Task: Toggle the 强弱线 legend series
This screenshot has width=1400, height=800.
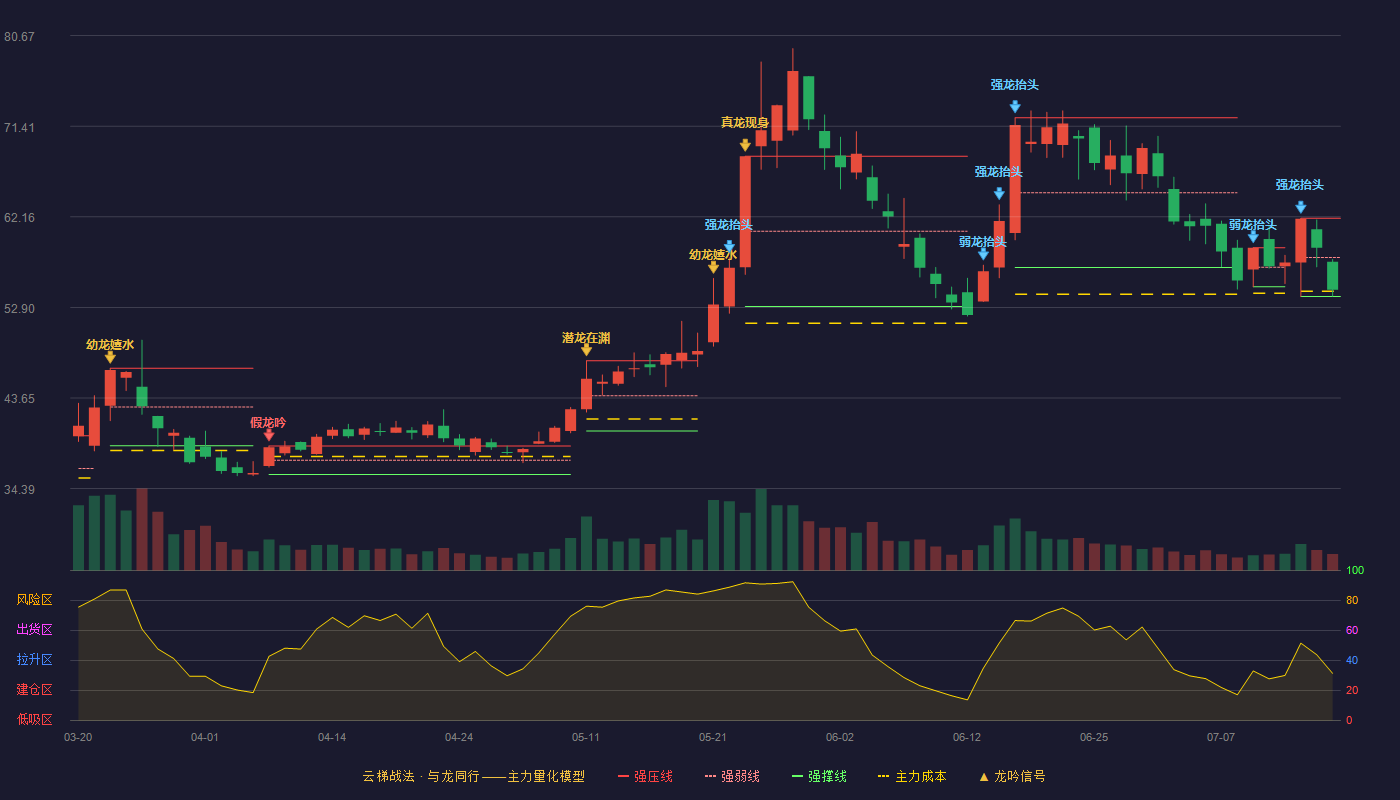Action: 732,776
